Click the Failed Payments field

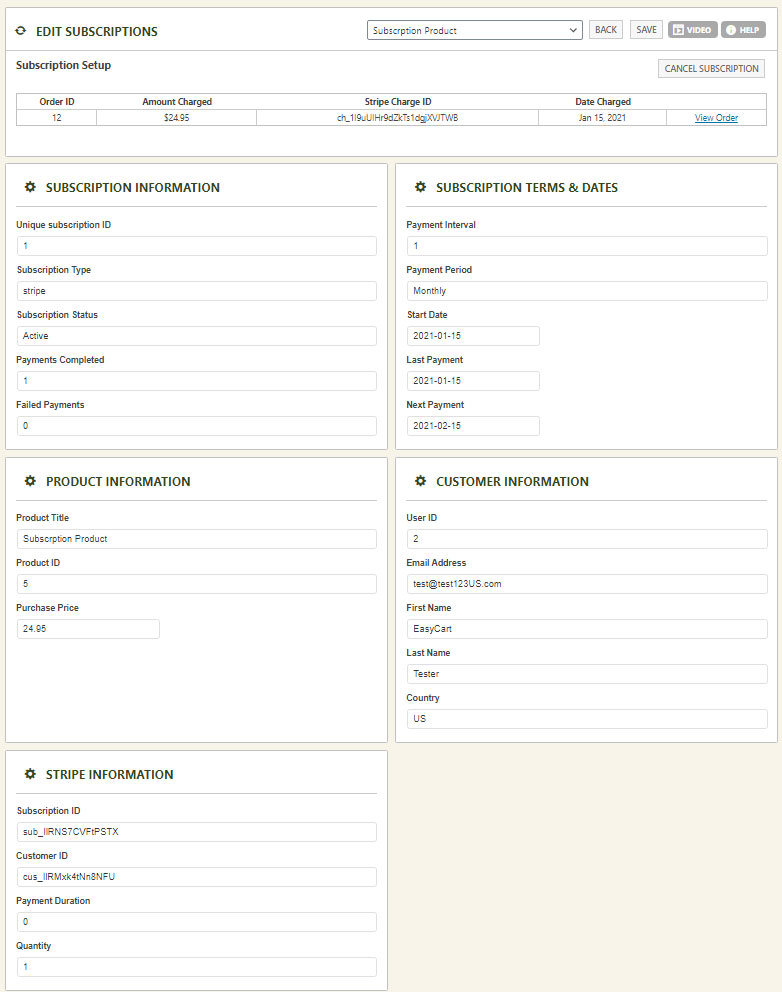(196, 426)
